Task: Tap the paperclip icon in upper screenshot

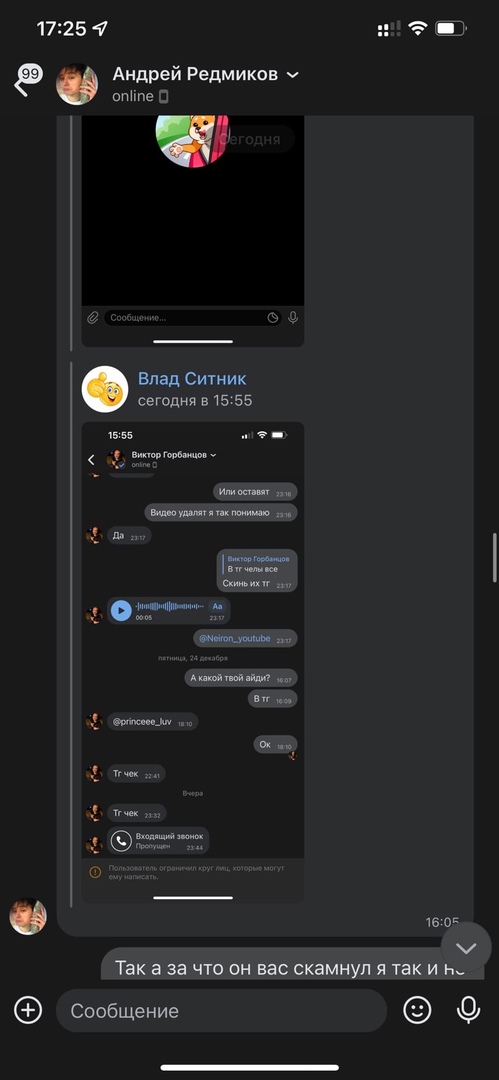Action: [92, 318]
